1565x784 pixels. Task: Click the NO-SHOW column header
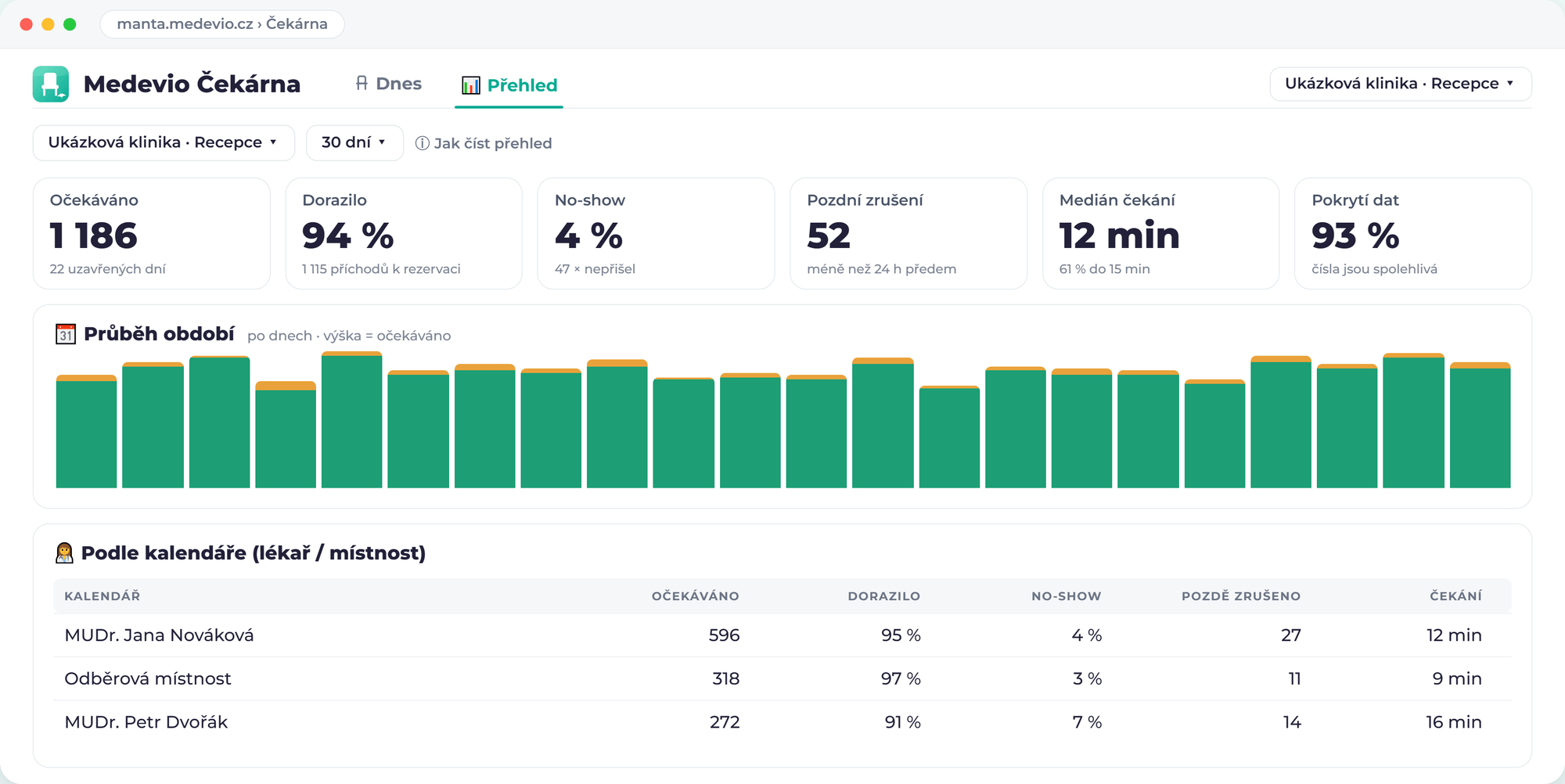point(1067,596)
